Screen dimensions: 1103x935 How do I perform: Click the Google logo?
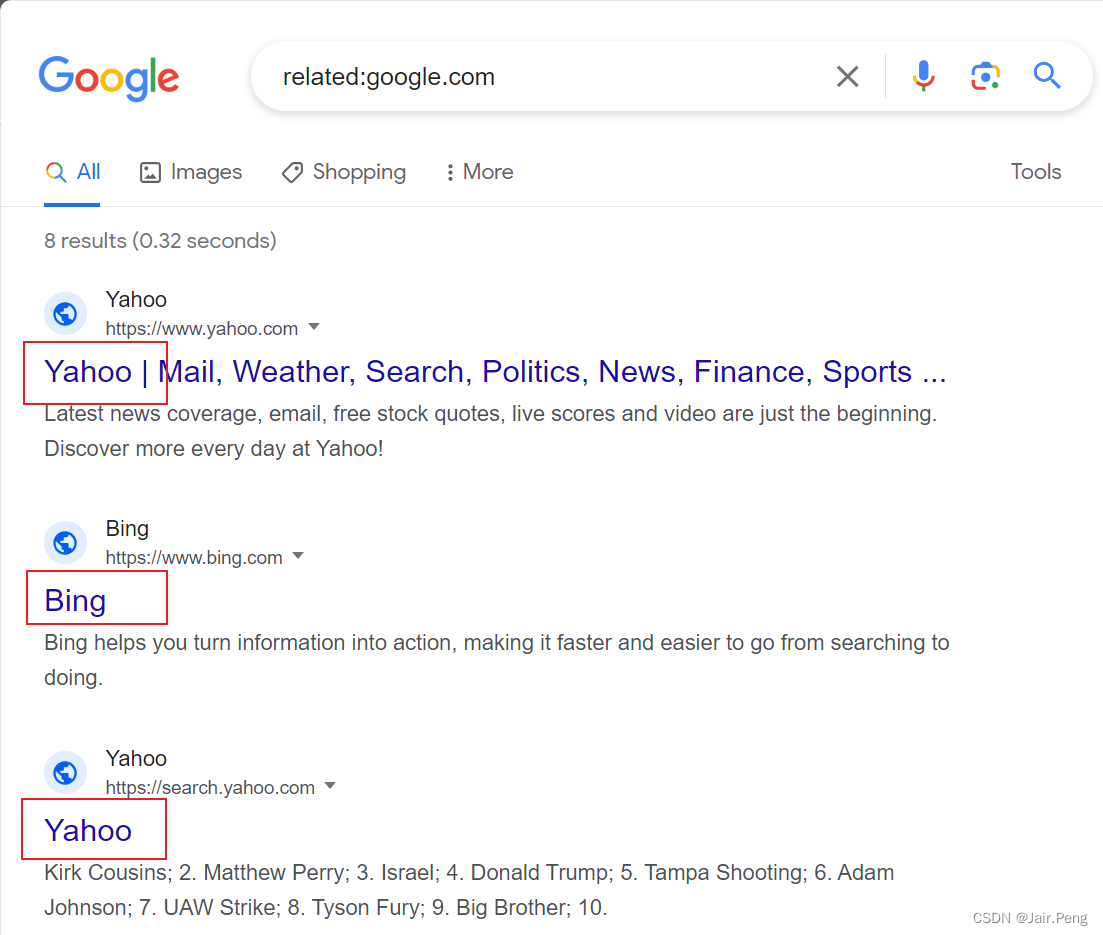point(109,77)
